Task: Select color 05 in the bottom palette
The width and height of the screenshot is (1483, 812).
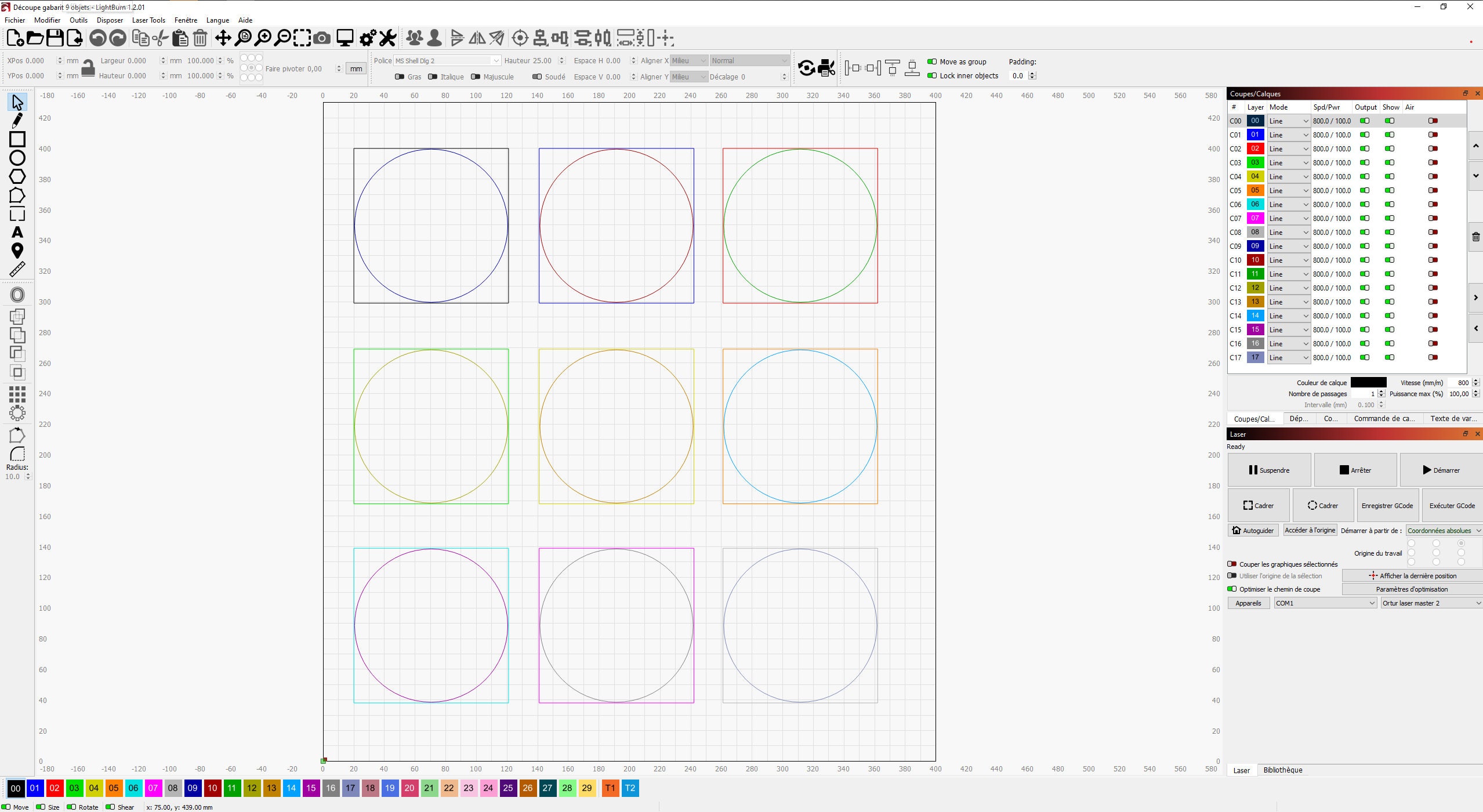Action: pyautogui.click(x=114, y=788)
